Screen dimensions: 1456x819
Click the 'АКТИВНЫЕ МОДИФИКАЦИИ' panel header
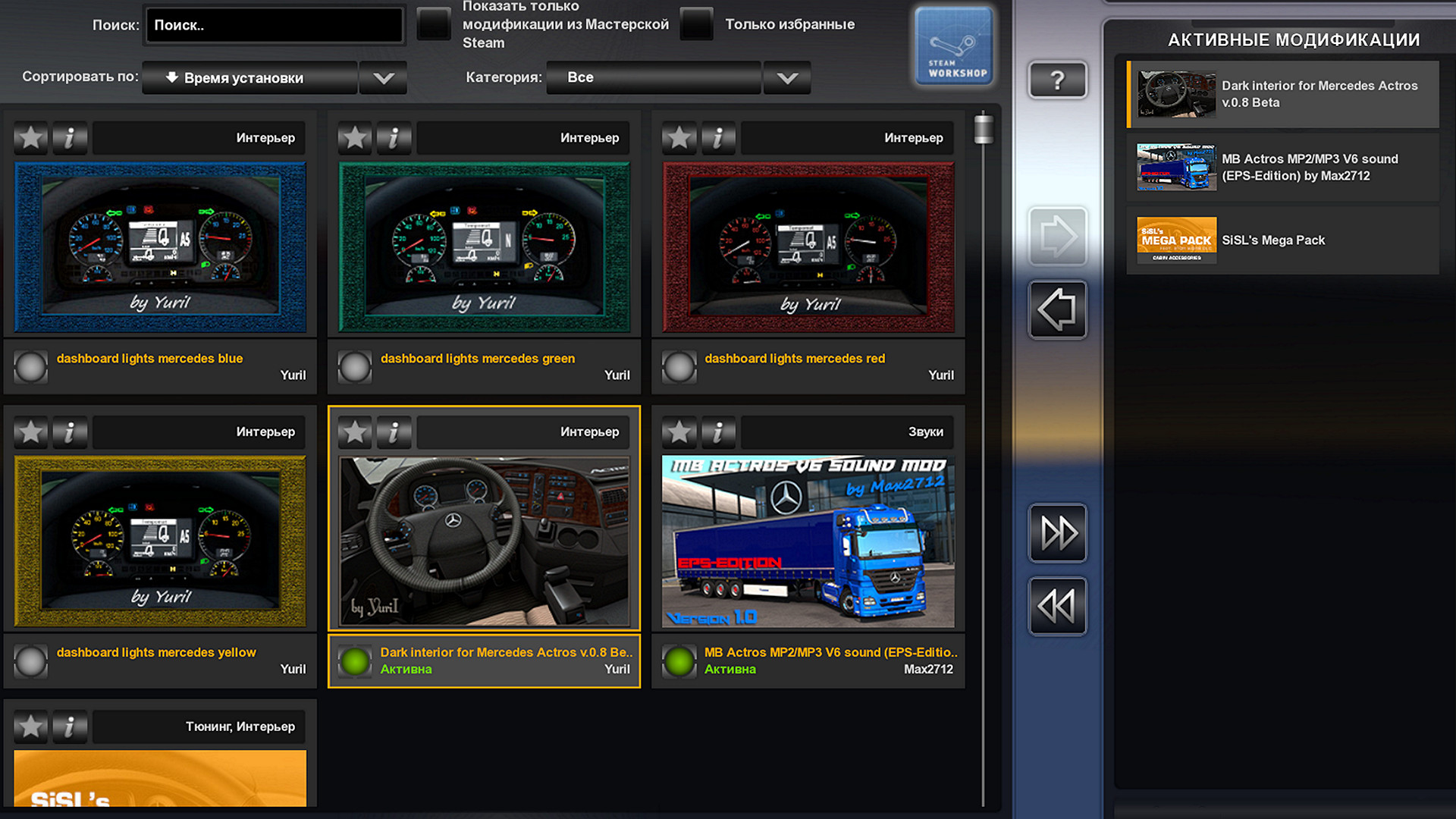(1294, 39)
